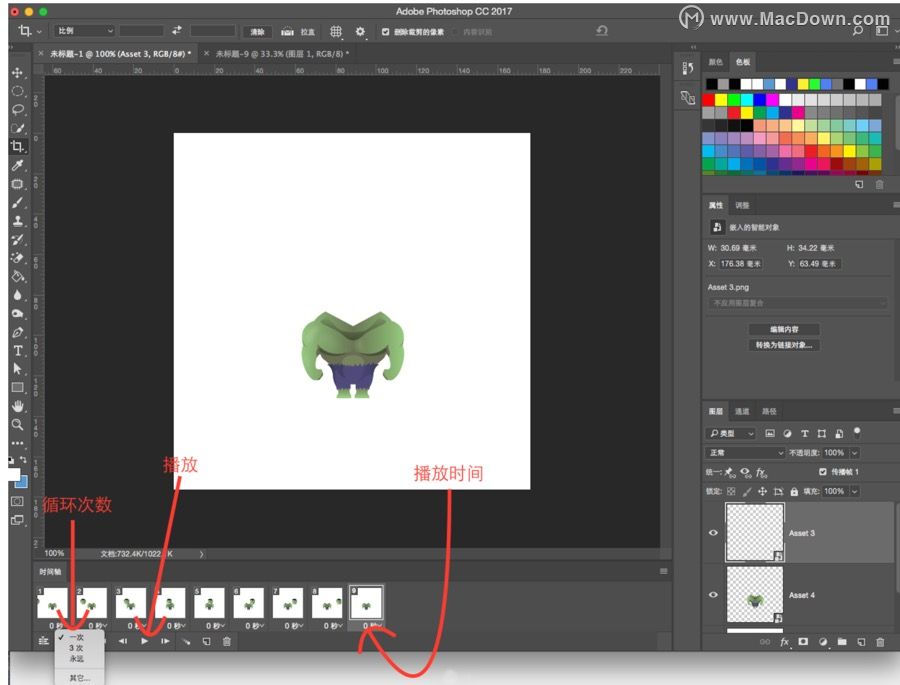Play the timeline animation
Image resolution: width=900 pixels, height=685 pixels.
click(145, 641)
